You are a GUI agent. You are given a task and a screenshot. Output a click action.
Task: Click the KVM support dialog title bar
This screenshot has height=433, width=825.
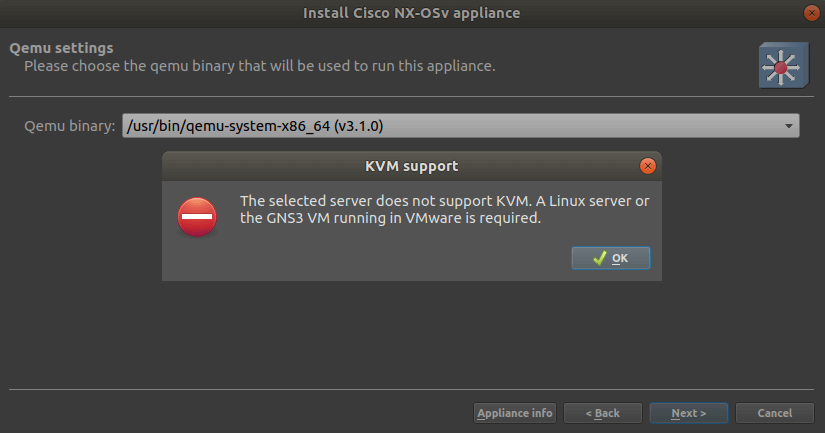click(x=411, y=165)
